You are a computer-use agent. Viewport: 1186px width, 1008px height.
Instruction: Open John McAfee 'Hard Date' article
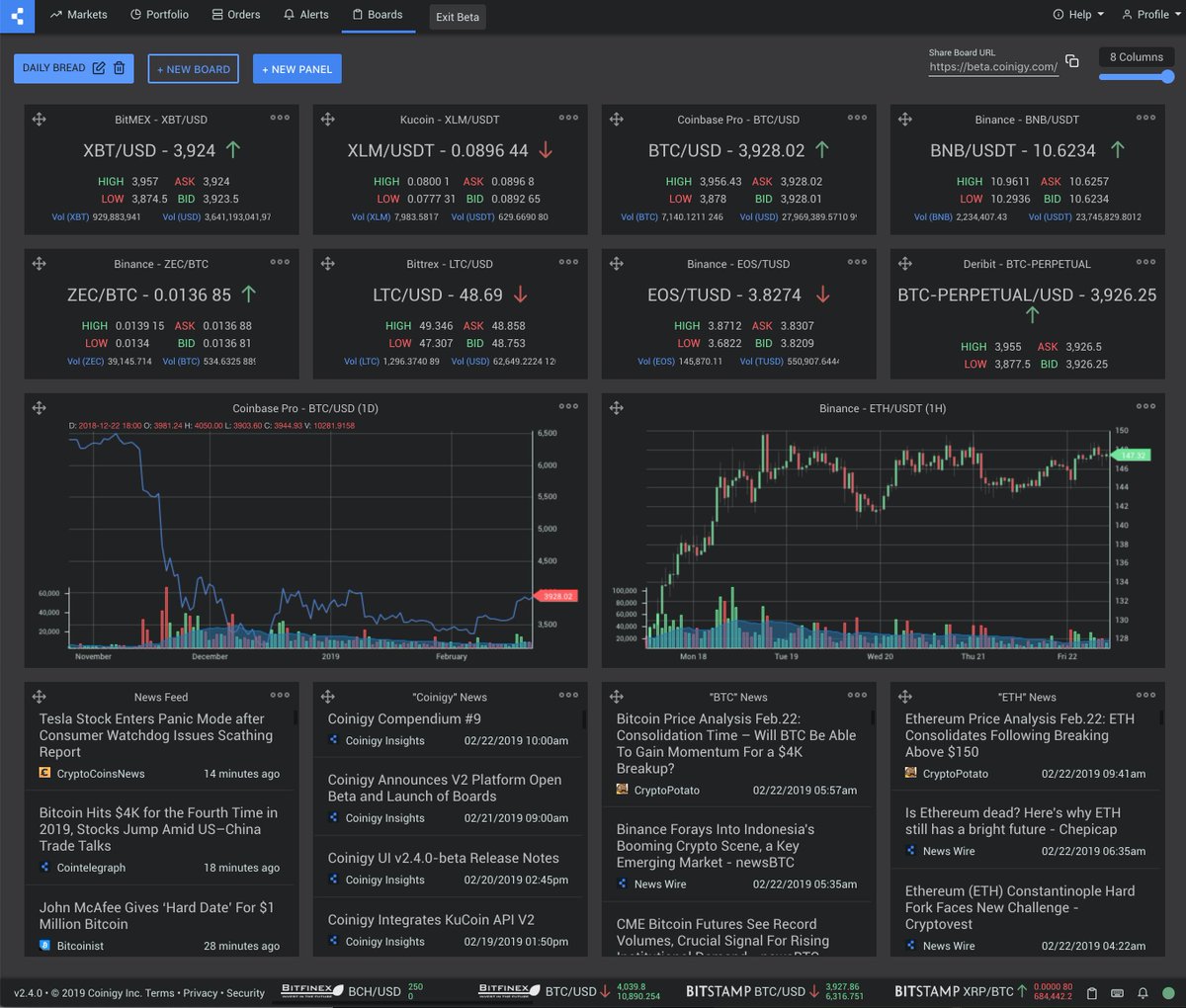pyautogui.click(x=156, y=916)
